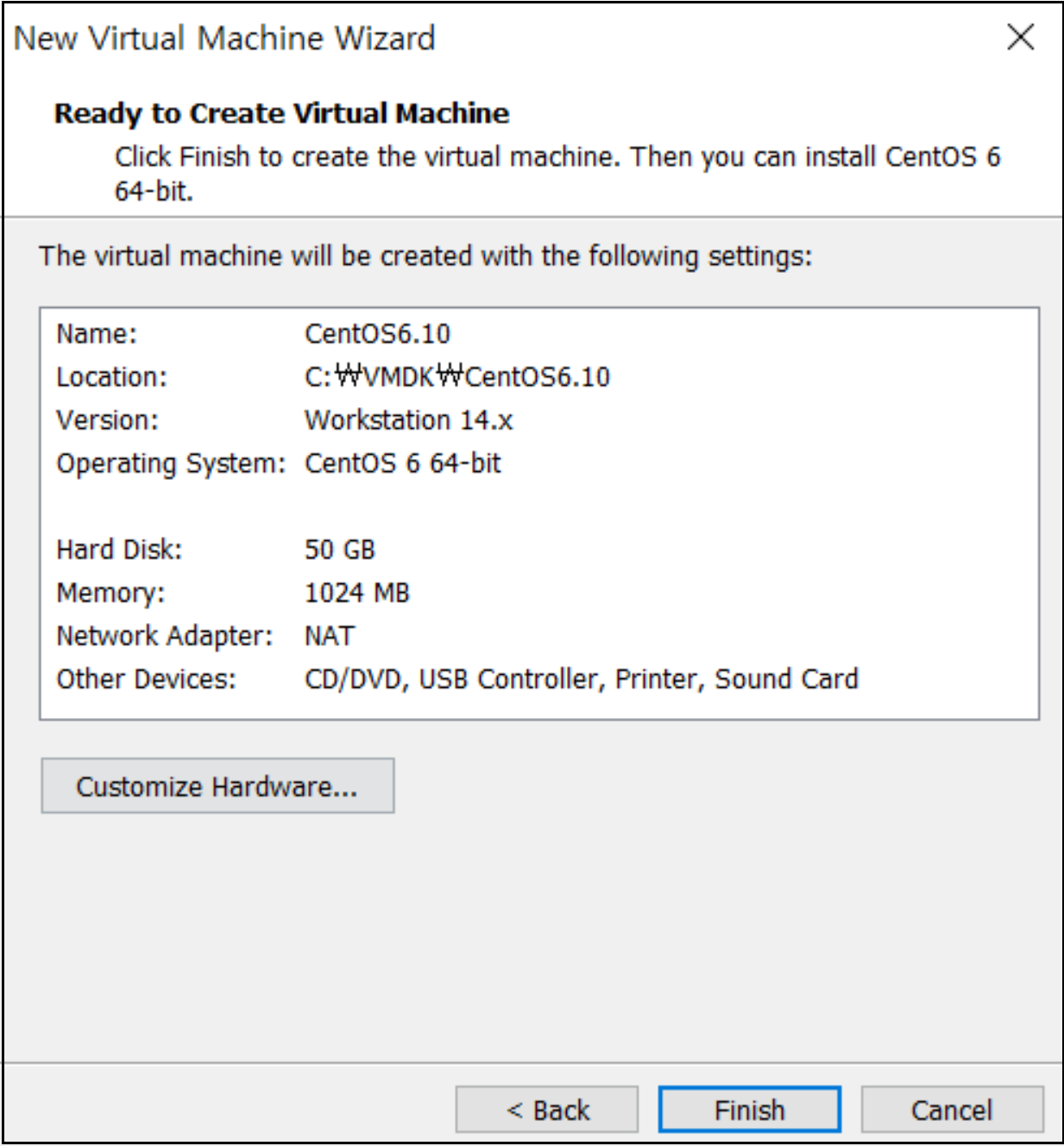Cancel the New Virtual Machine Wizard
The height and width of the screenshot is (1146, 1064).
[x=952, y=1109]
